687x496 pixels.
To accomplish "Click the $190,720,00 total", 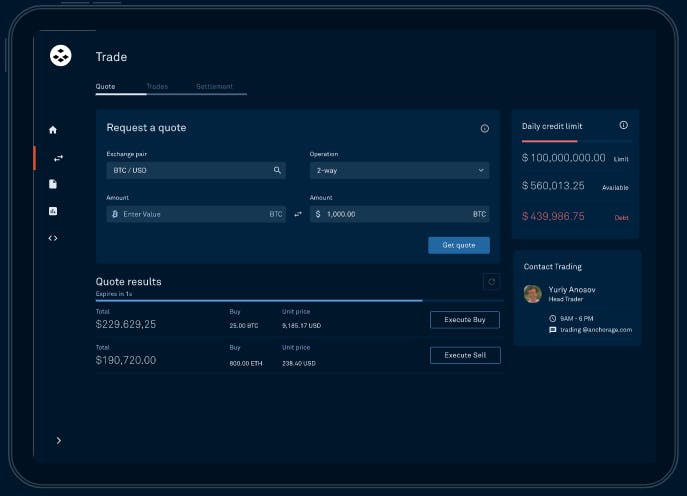I will pos(126,360).
